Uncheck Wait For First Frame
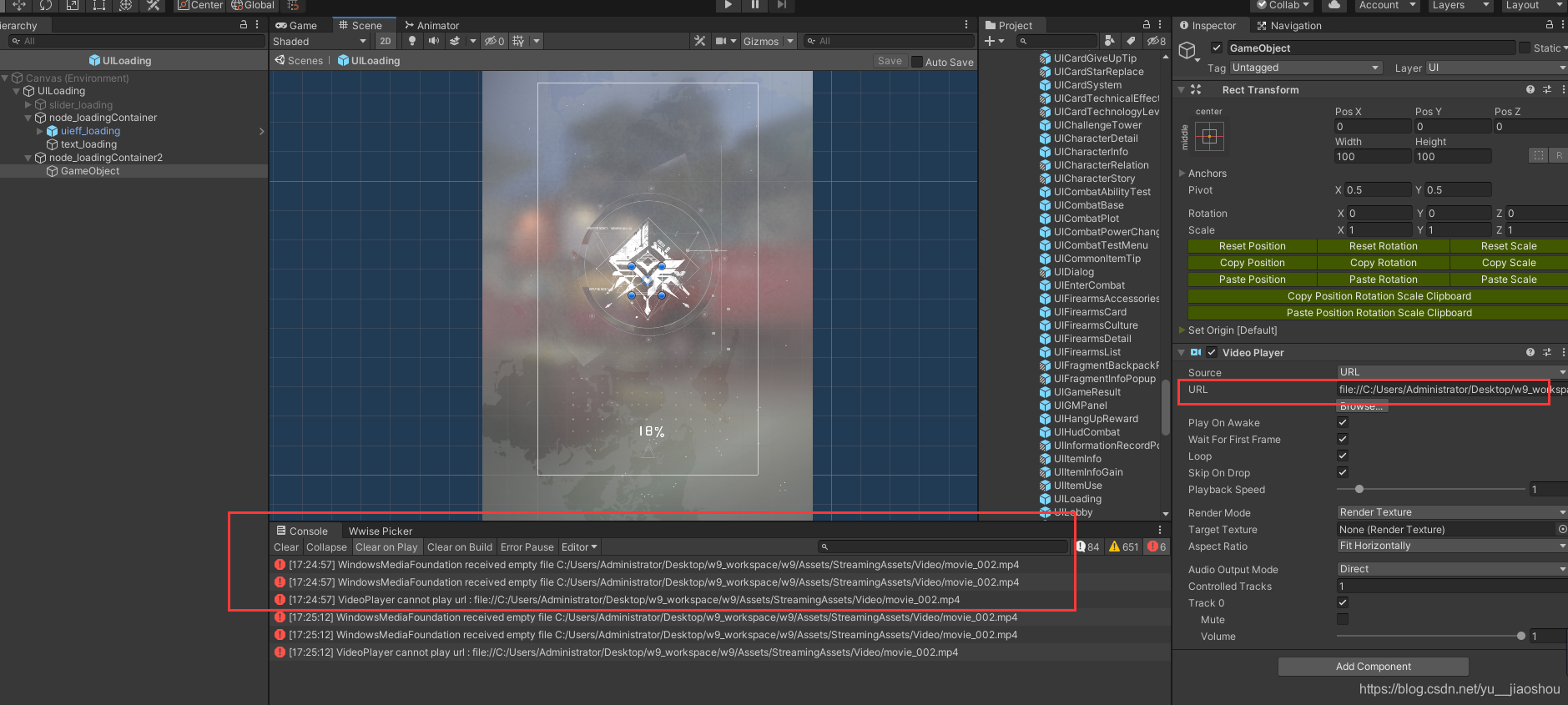The image size is (1568, 705). tap(1343, 439)
